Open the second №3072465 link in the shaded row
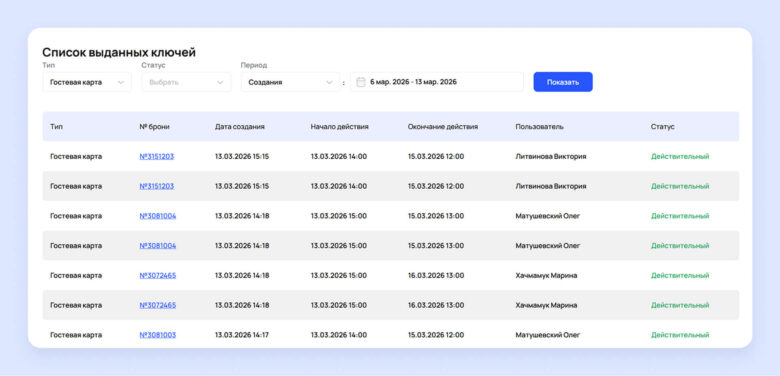 coord(158,305)
